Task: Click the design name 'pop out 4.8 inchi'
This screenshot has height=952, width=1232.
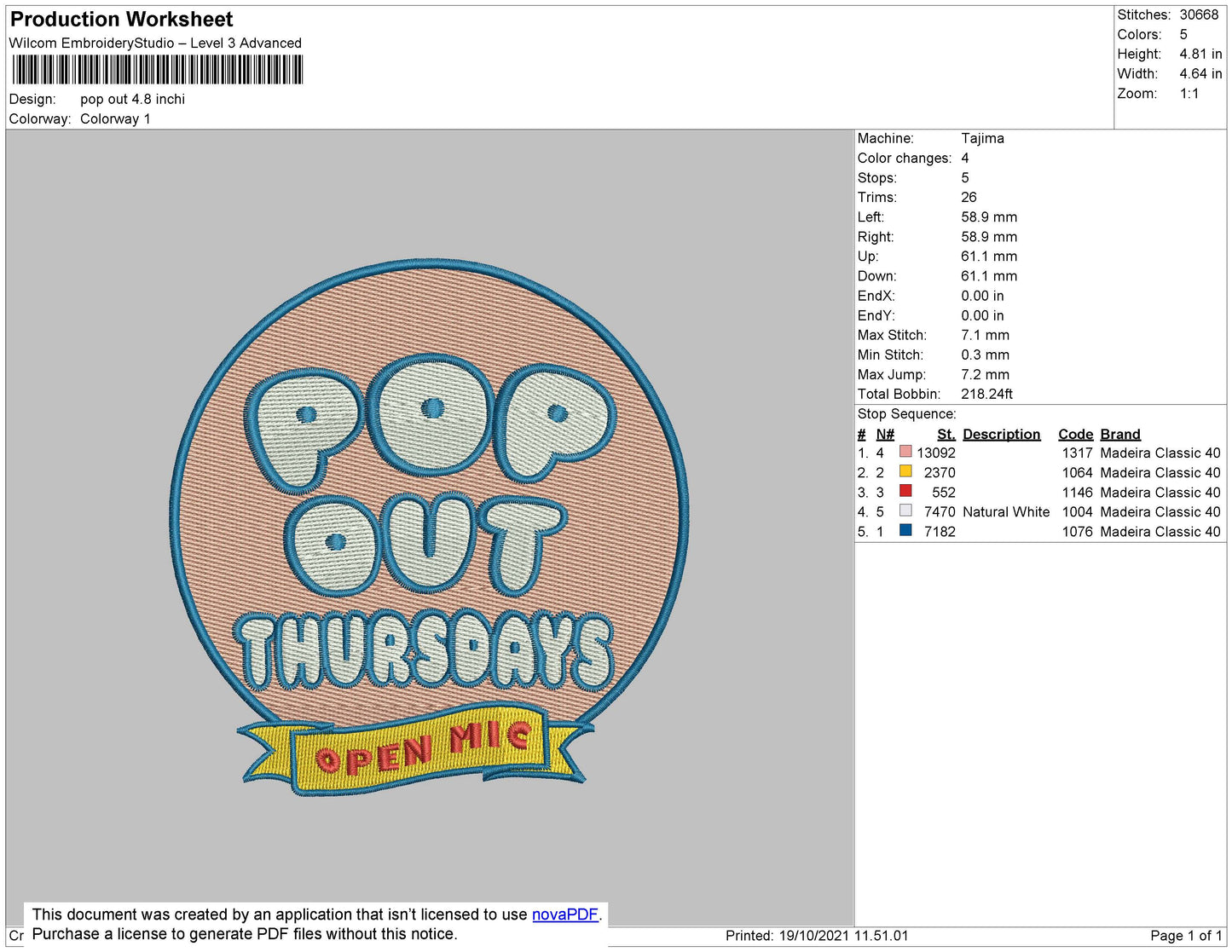Action: [132, 99]
